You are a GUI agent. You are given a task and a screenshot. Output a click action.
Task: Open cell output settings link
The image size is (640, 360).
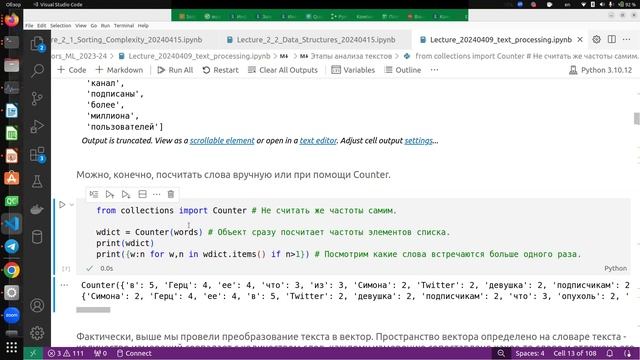418,140
